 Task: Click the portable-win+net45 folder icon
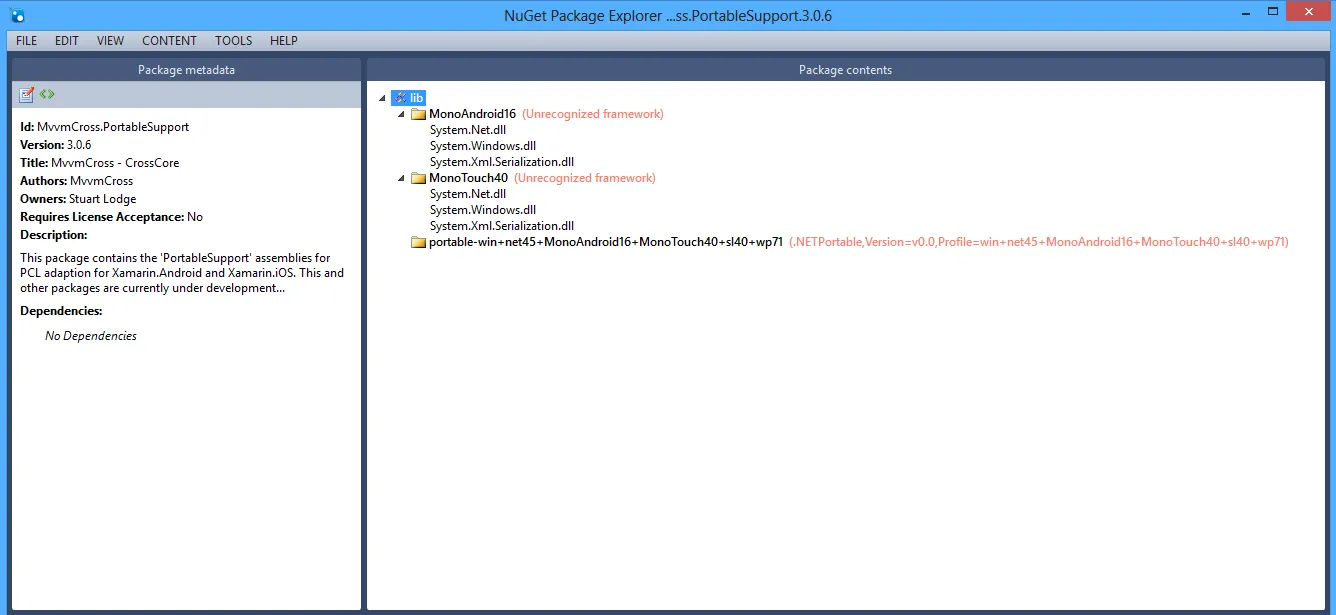click(418, 242)
